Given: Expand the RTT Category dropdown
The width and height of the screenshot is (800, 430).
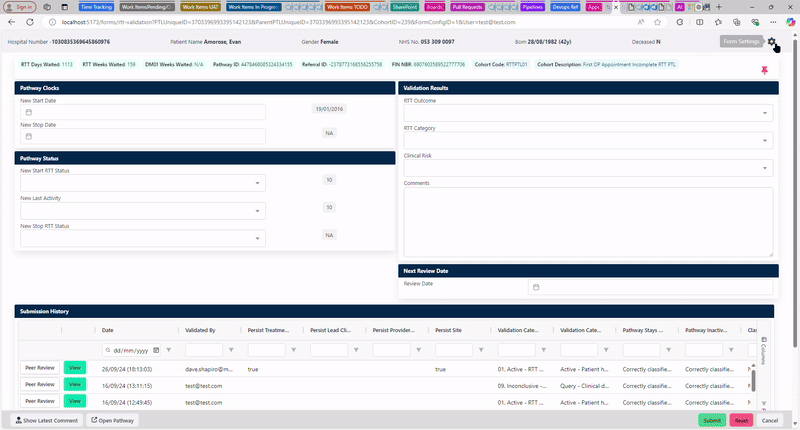Looking at the screenshot, I should (x=765, y=141).
